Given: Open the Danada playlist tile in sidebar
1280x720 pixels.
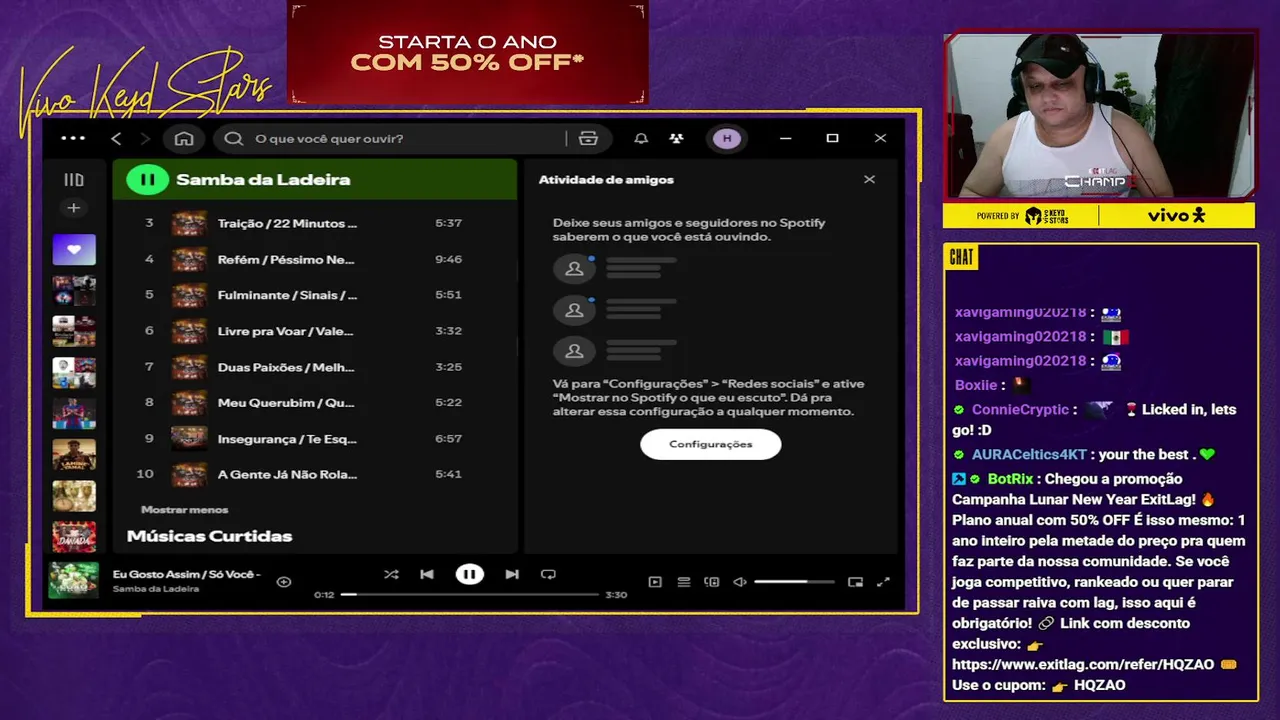Looking at the screenshot, I should (74, 537).
